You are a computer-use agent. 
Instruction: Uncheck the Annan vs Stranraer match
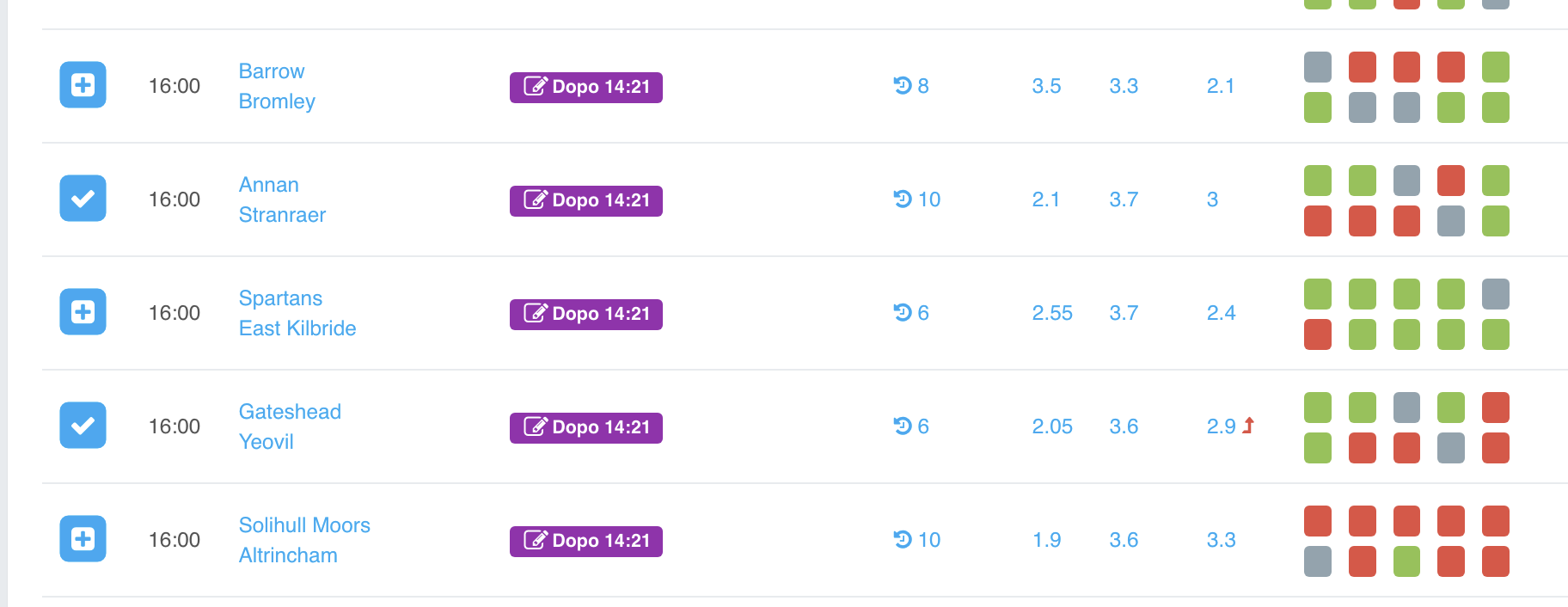click(x=83, y=199)
